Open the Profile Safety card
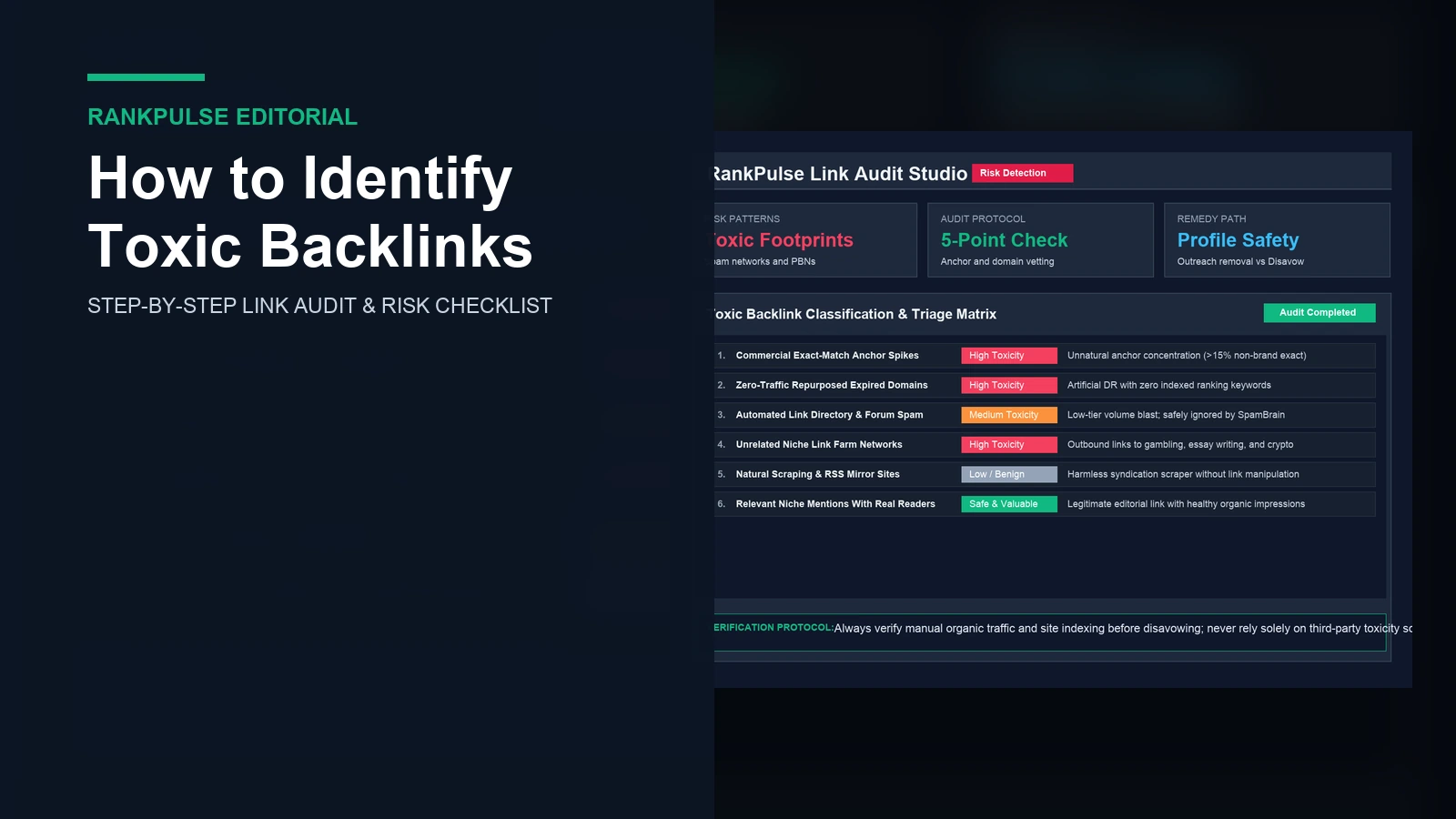The width and height of the screenshot is (1456, 819). tap(1277, 240)
